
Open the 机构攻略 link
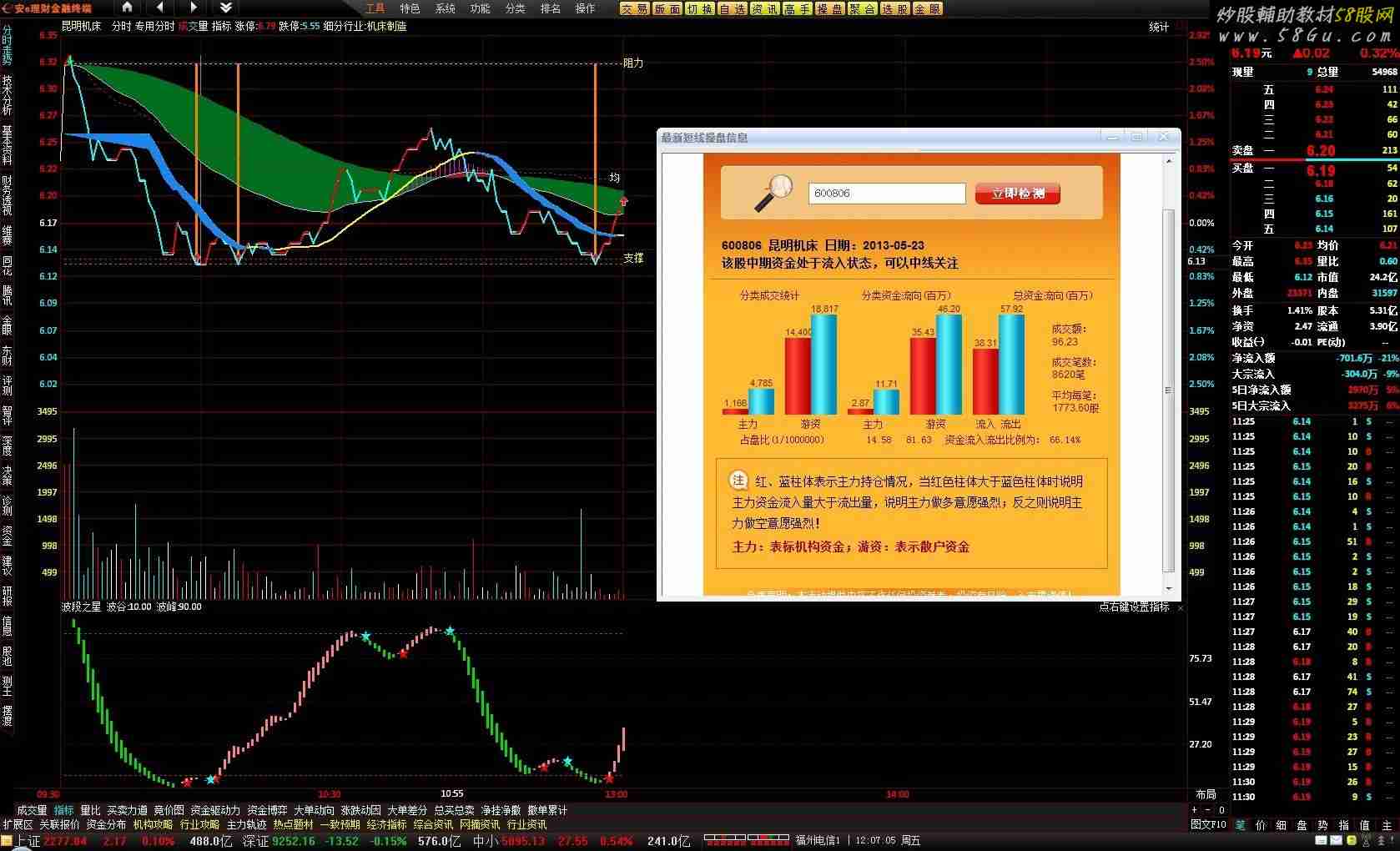[154, 824]
